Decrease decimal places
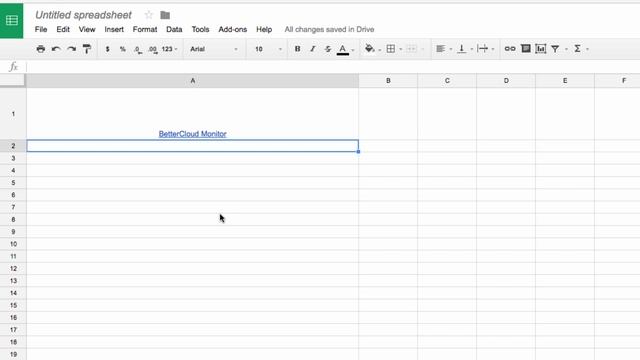This screenshot has height=360, width=640. (138, 49)
